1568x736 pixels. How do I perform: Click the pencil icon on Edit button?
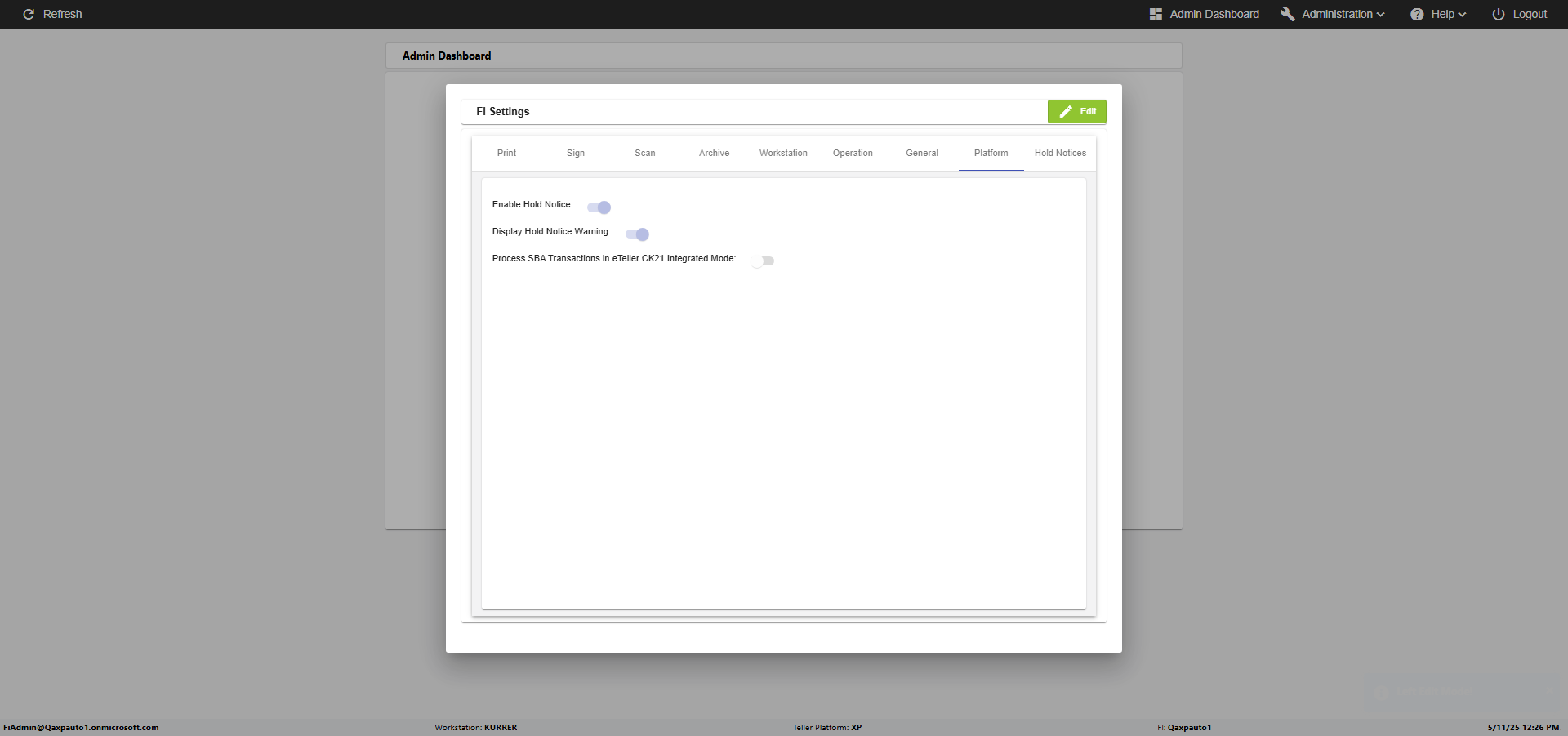1066,112
